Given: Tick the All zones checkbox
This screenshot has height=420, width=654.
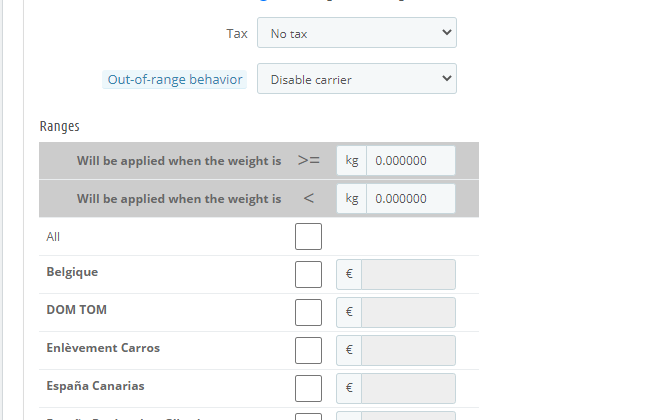Looking at the screenshot, I should (x=308, y=236).
